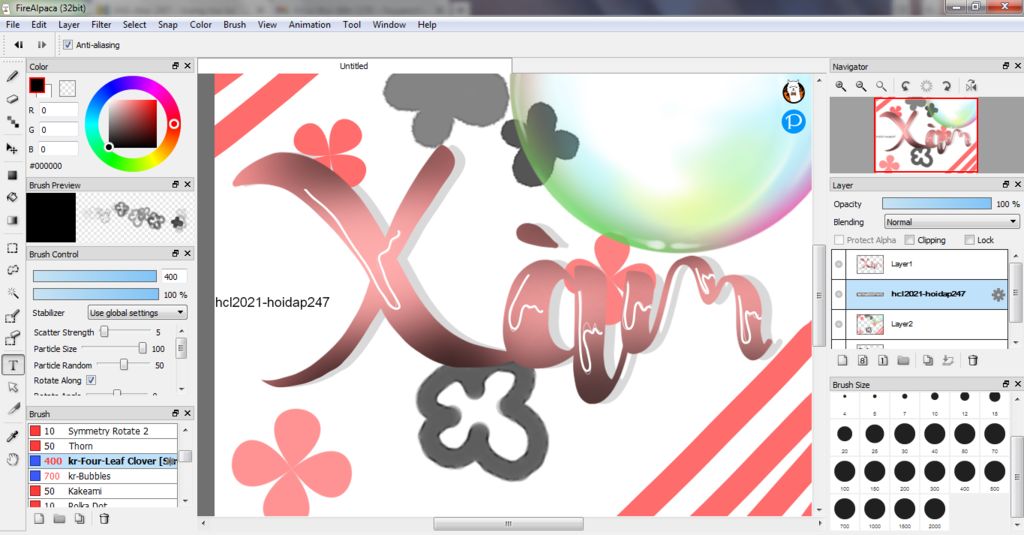Undock the Navigator panel
Image resolution: width=1024 pixels, height=535 pixels.
point(1006,66)
